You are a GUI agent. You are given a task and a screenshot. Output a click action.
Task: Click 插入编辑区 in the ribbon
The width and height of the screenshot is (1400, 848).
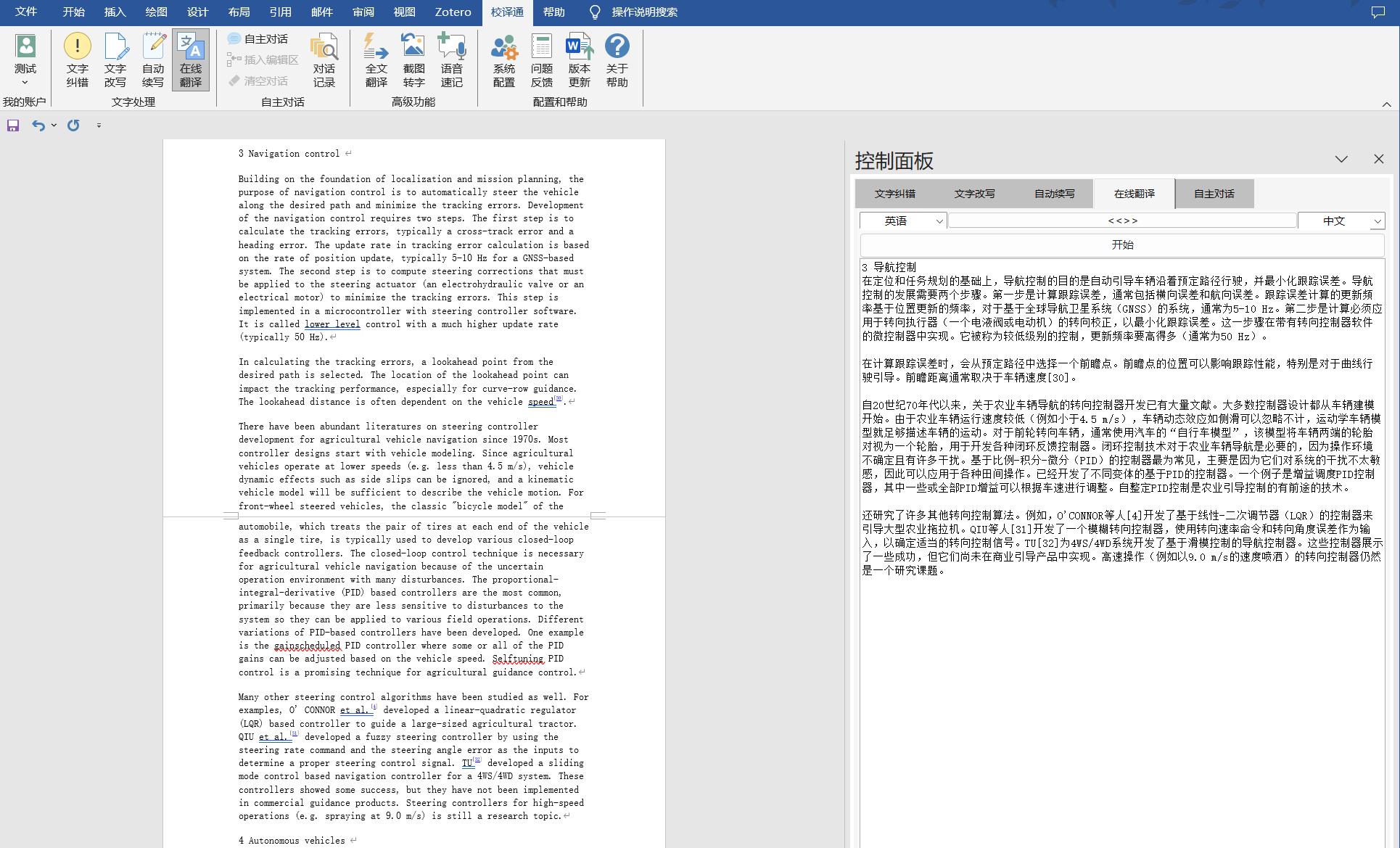(x=263, y=60)
